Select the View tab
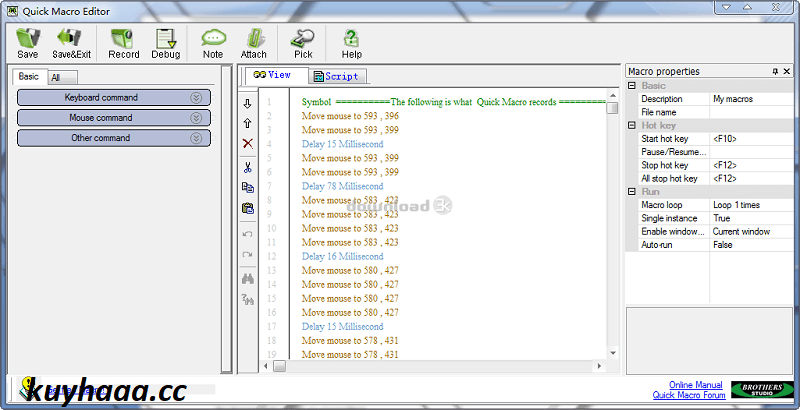Image resolution: width=800 pixels, height=410 pixels. point(276,75)
